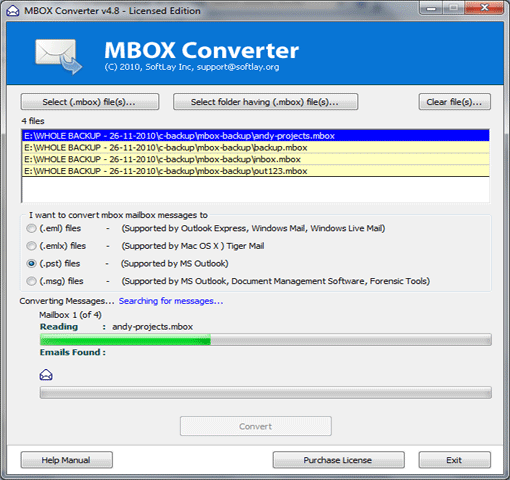Screen dimensions: 510x480
Task: Select backup.mbox in the file list
Action: (256, 148)
